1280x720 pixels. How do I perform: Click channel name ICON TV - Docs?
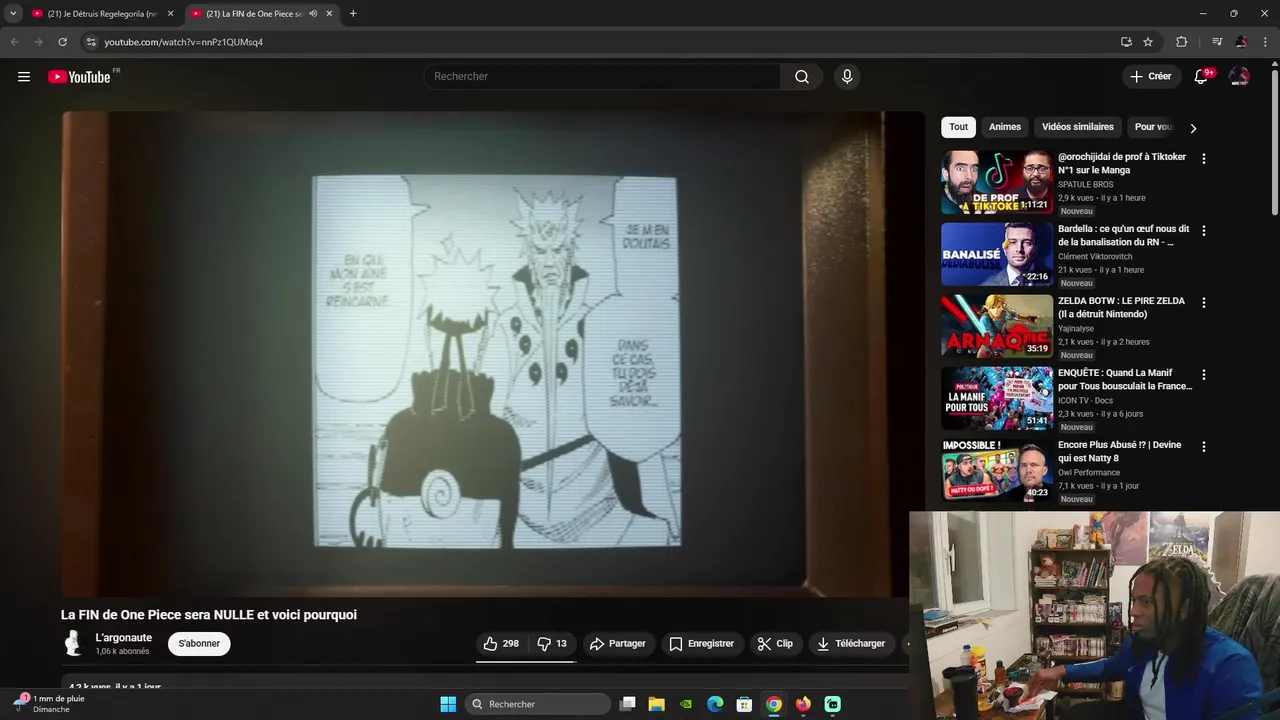pyautogui.click(x=1085, y=401)
